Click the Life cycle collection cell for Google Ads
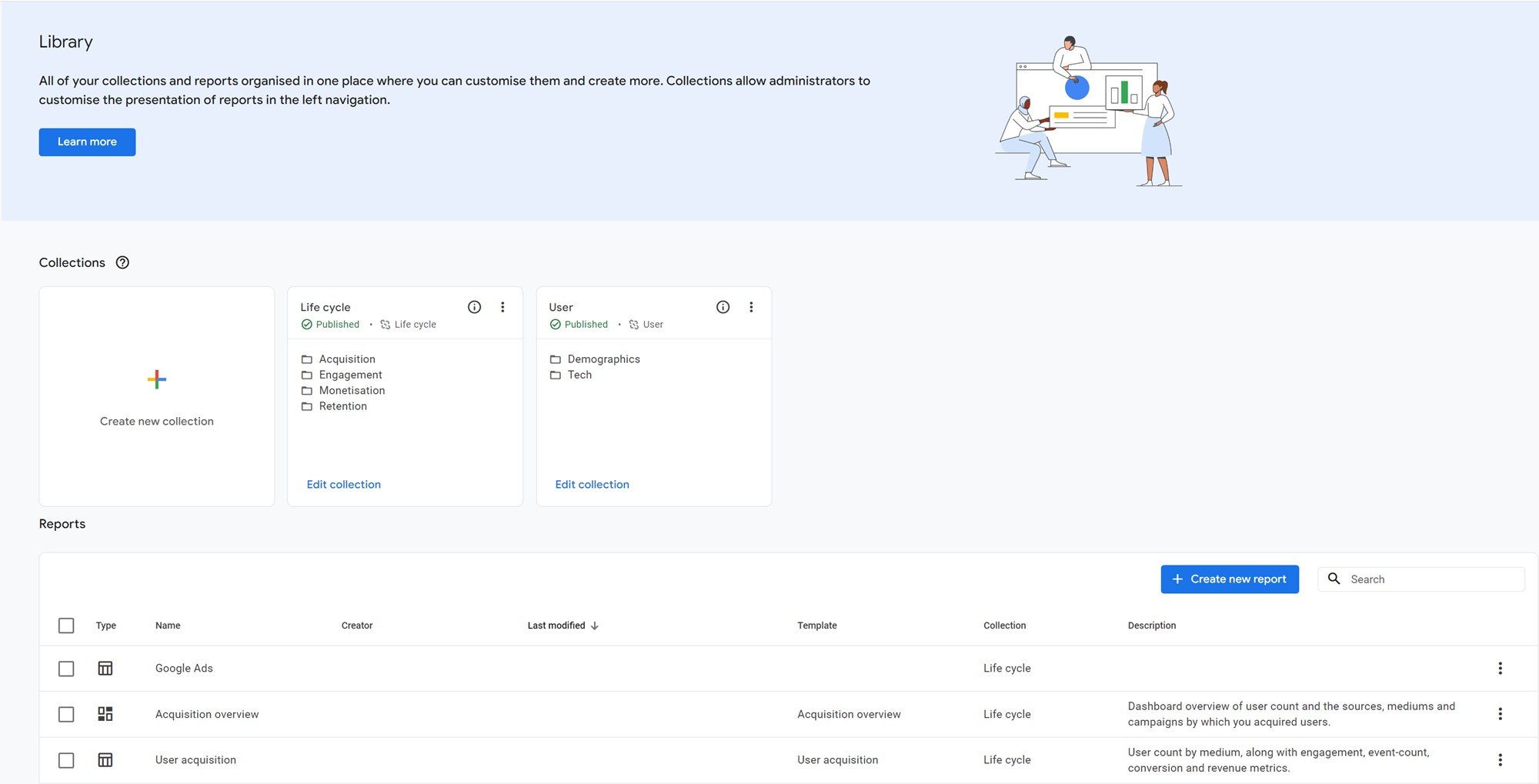Image resolution: width=1539 pixels, height=784 pixels. pyautogui.click(x=1007, y=668)
